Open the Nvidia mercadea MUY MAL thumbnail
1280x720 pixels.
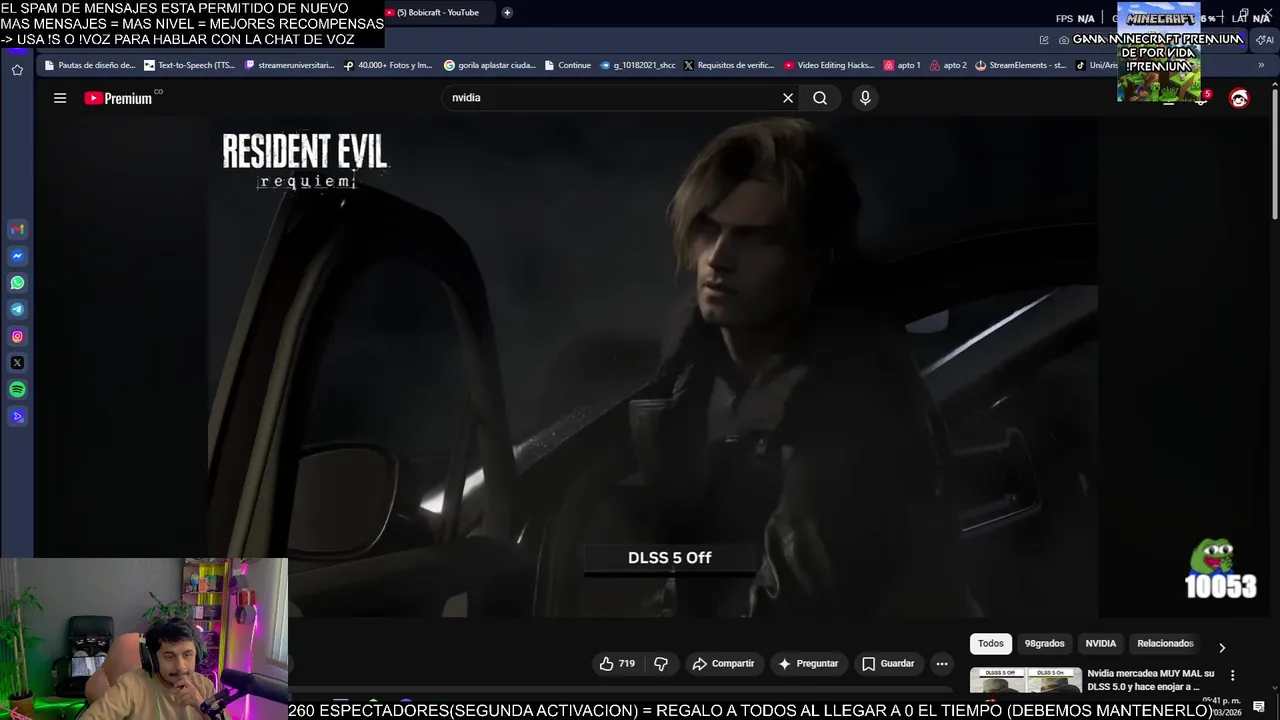point(1026,680)
